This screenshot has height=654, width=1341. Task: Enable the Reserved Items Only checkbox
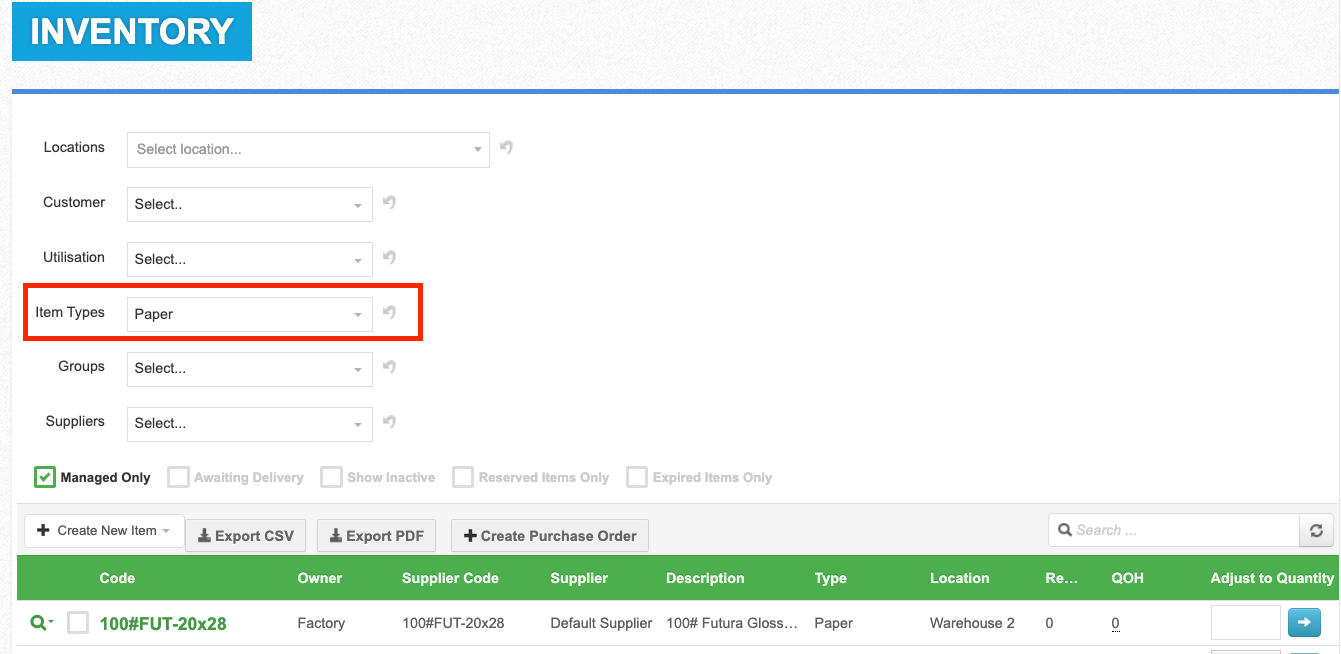point(462,477)
